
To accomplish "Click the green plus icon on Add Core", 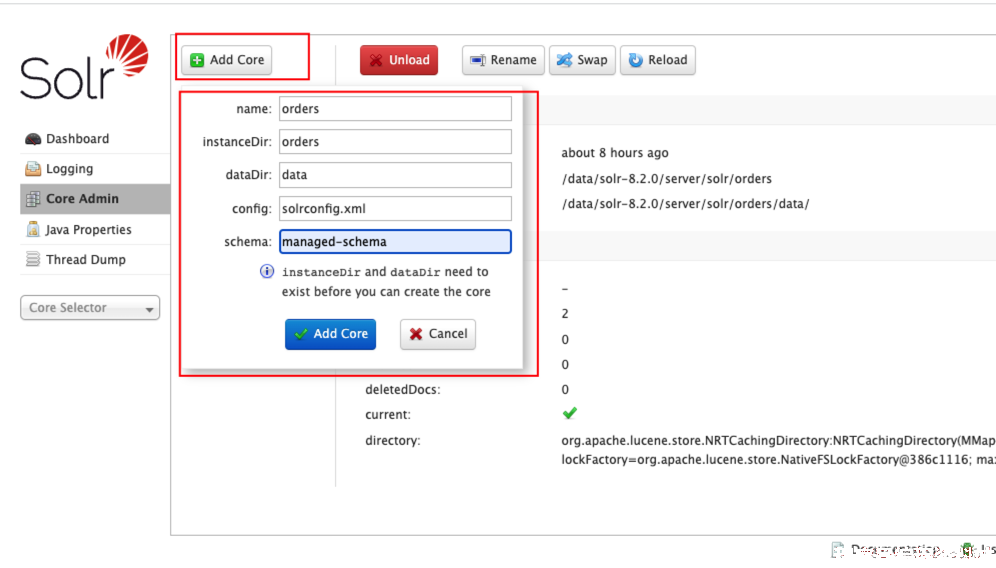I will [x=197, y=60].
